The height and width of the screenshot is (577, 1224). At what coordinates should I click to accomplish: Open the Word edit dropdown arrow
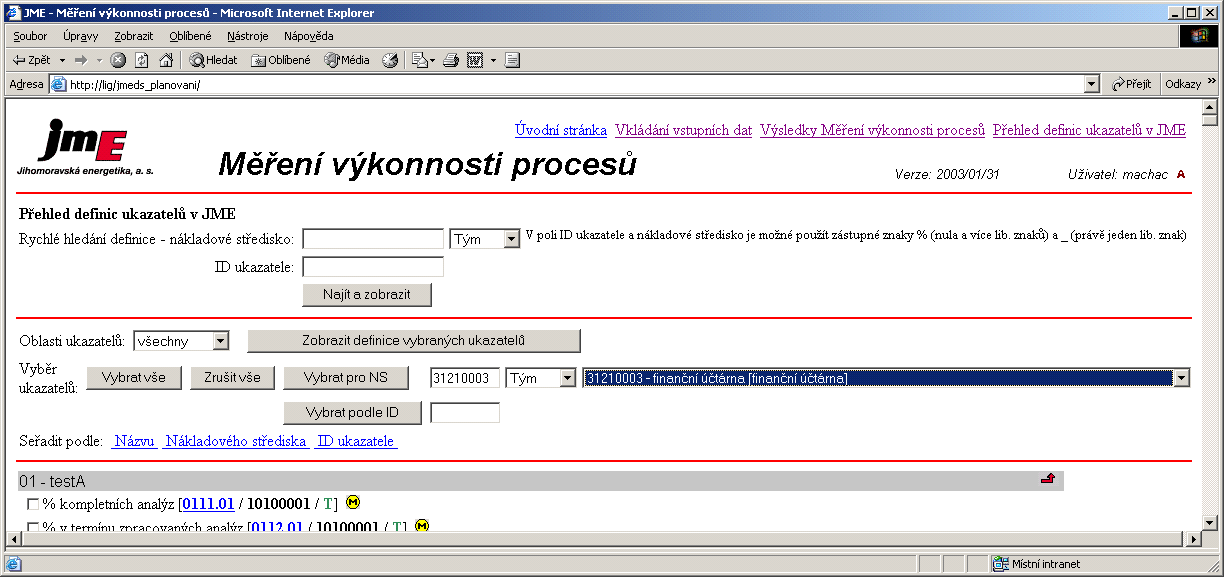click(493, 60)
